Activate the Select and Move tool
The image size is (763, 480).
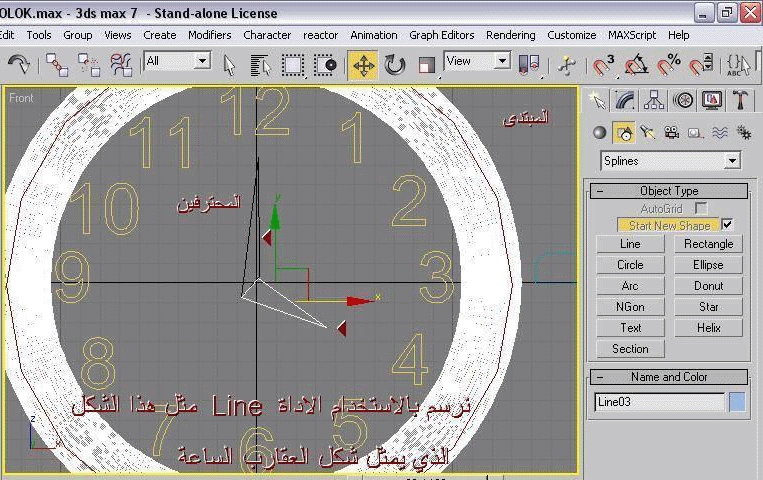[363, 65]
